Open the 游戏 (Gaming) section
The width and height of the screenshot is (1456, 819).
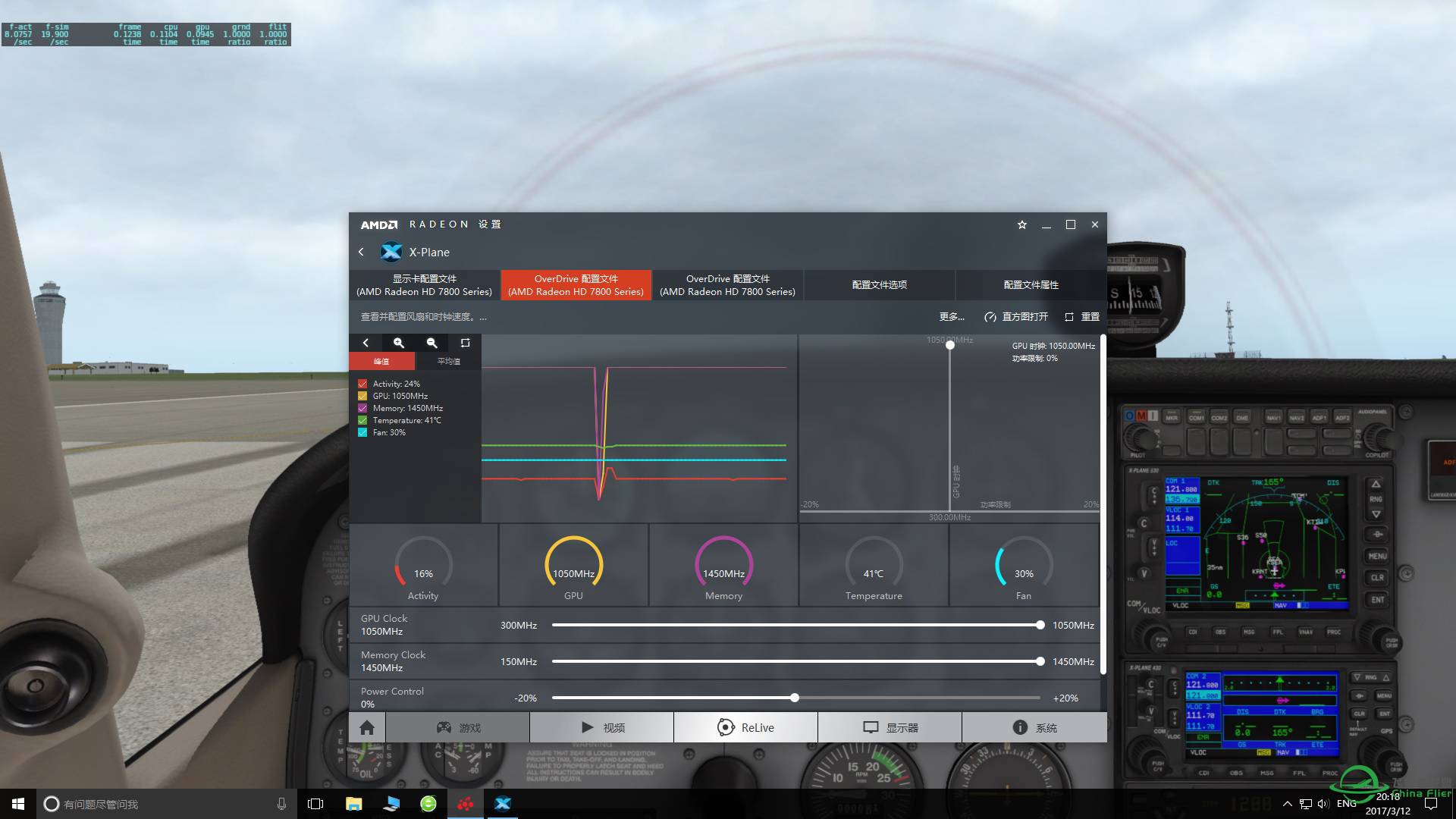tap(458, 727)
